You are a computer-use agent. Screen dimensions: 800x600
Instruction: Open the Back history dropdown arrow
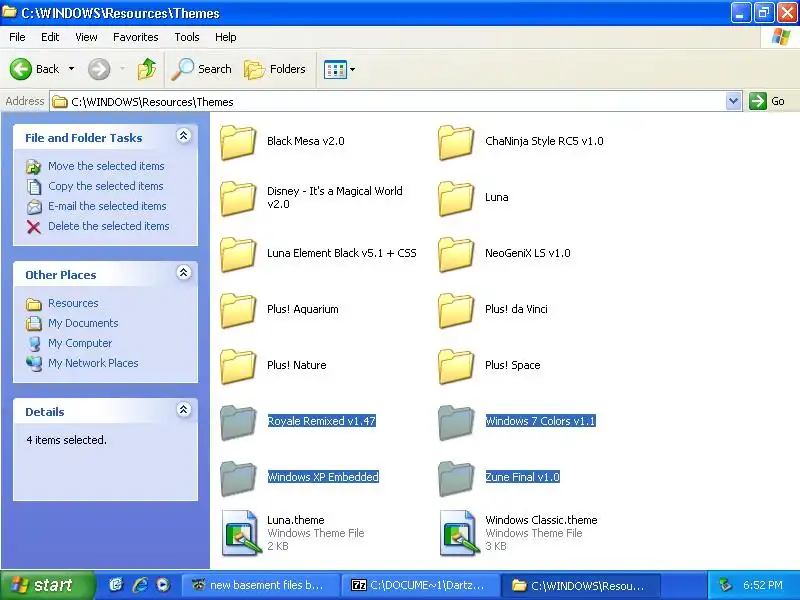point(71,69)
